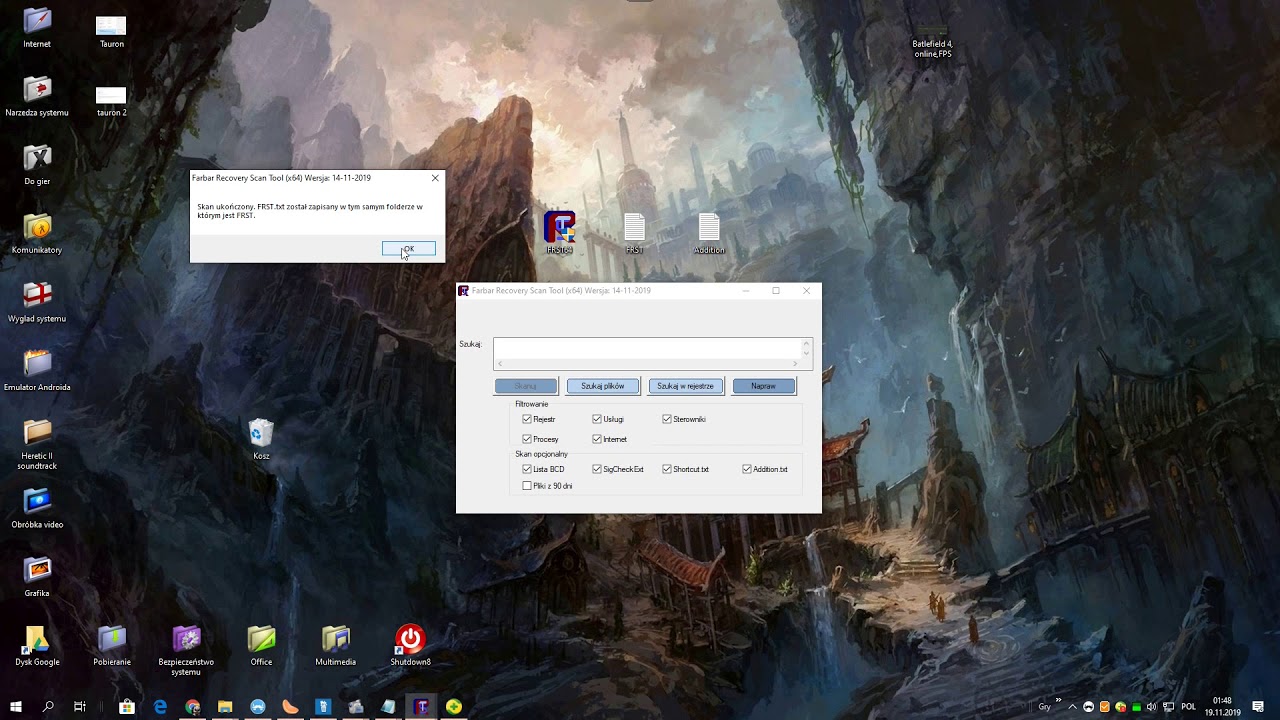Select the Shutdown8 desktop shortcut

pyautogui.click(x=410, y=646)
